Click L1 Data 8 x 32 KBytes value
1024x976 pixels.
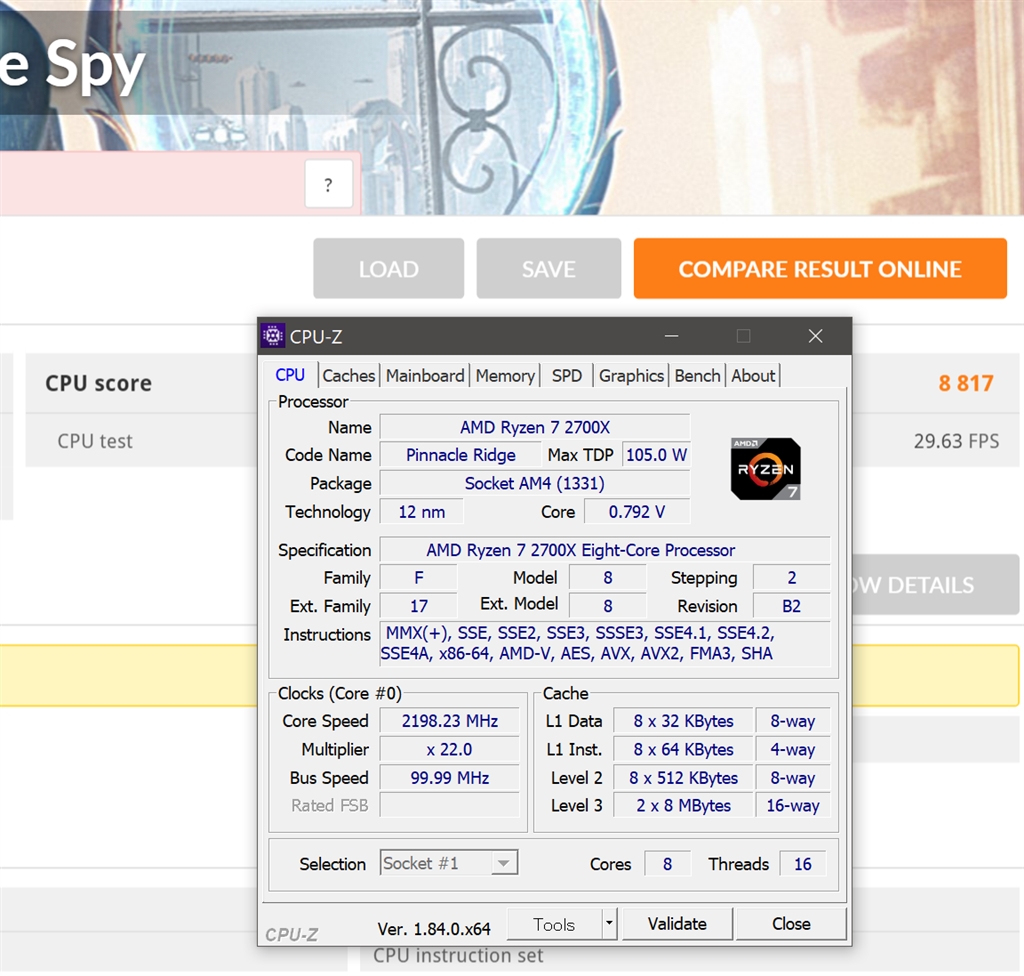[x=683, y=721]
